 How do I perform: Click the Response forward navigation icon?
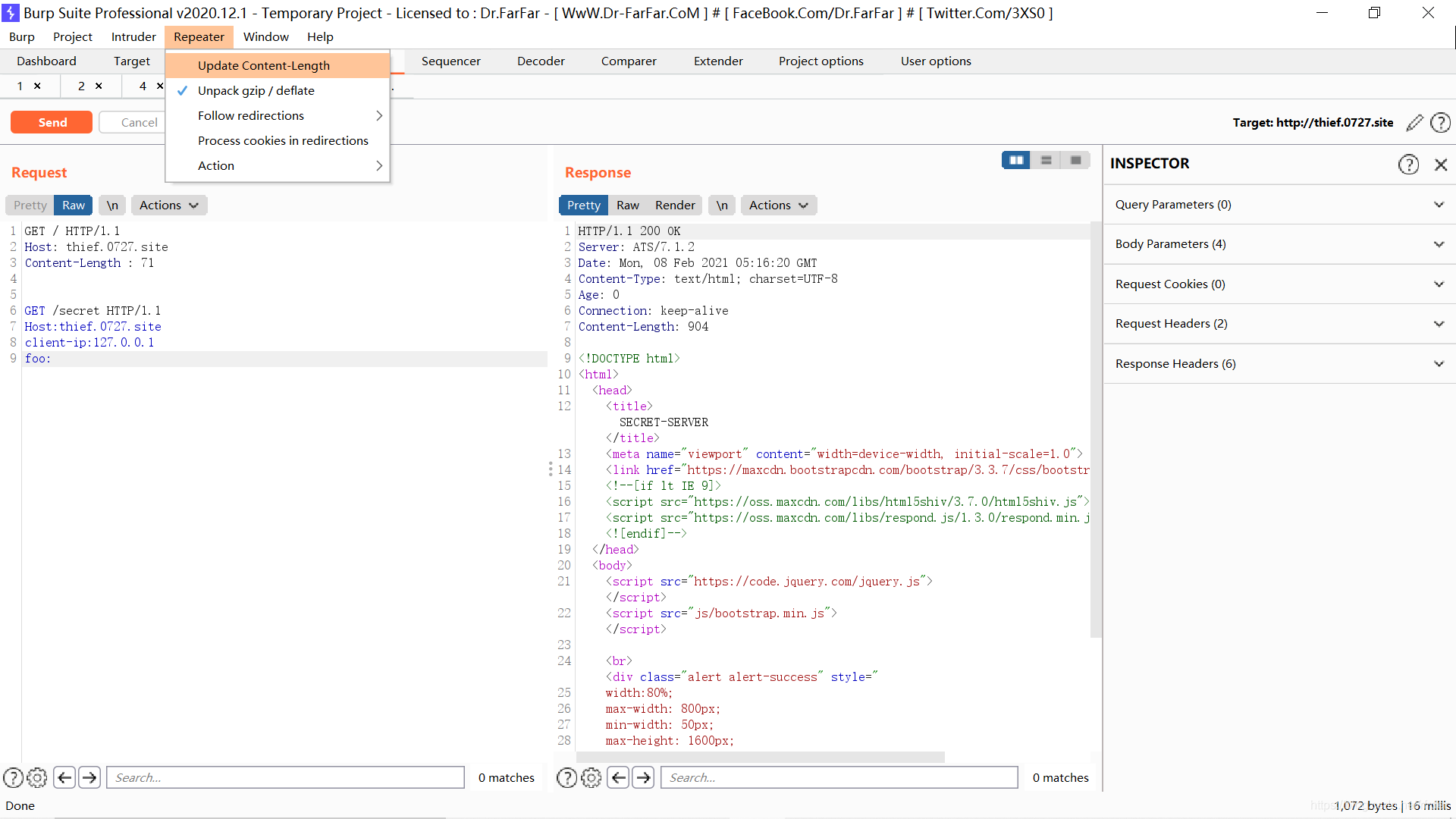point(645,777)
